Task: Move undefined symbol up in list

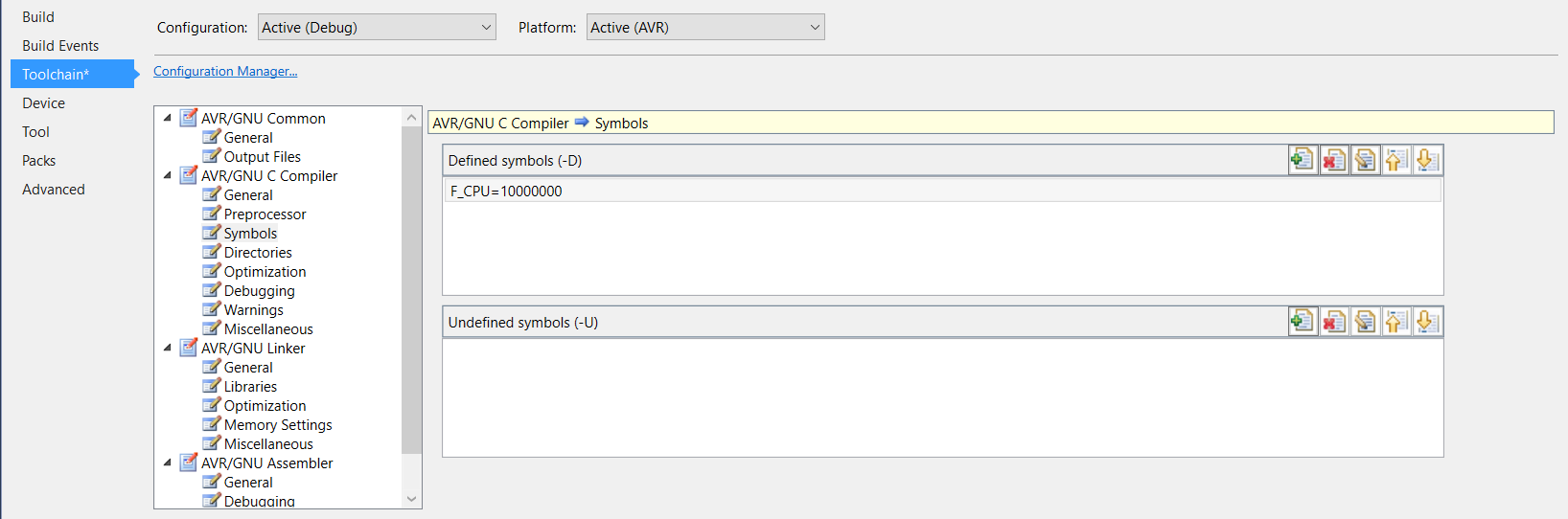Action: (x=1396, y=322)
